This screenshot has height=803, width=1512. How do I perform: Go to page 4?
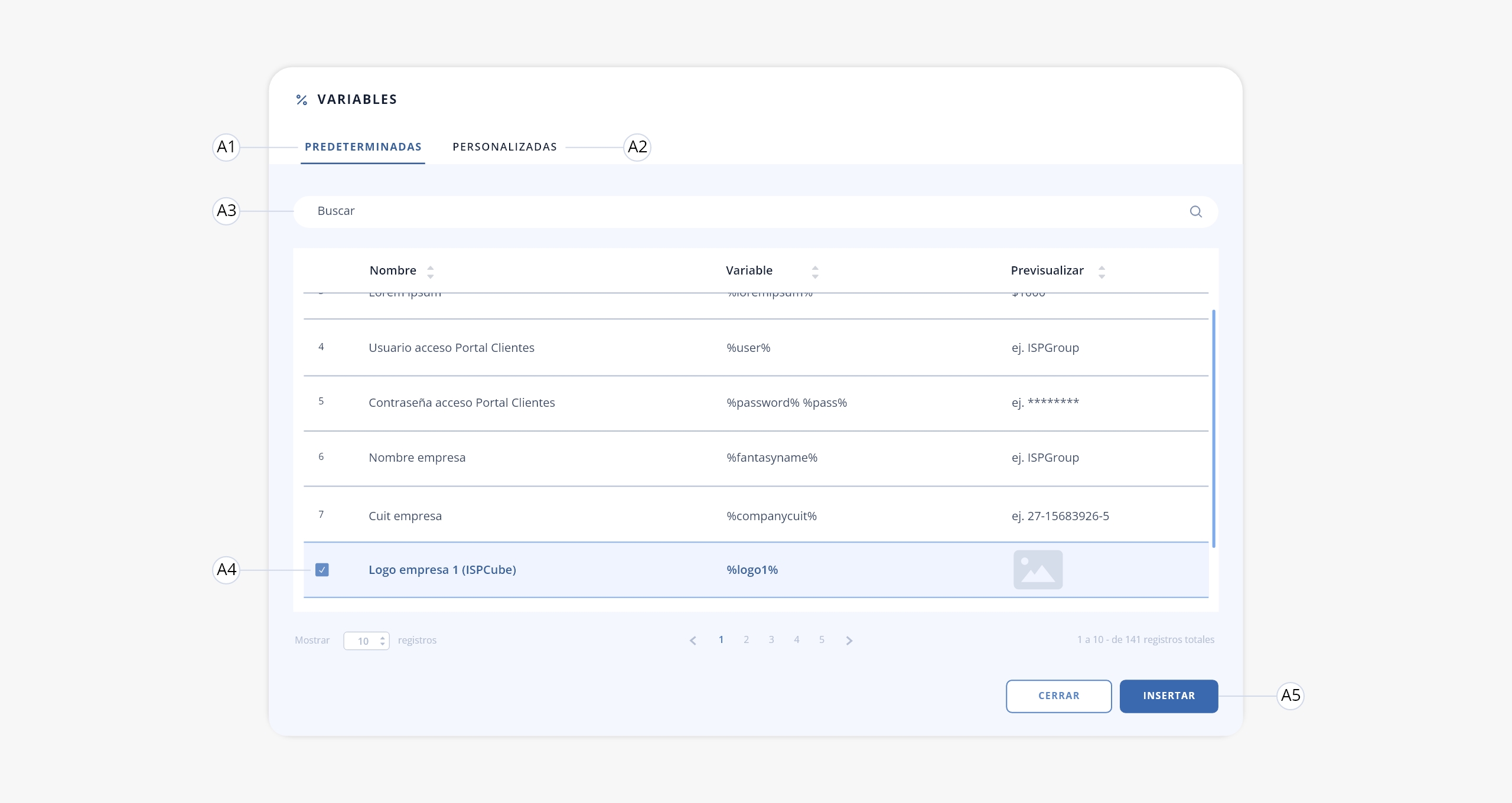click(797, 639)
